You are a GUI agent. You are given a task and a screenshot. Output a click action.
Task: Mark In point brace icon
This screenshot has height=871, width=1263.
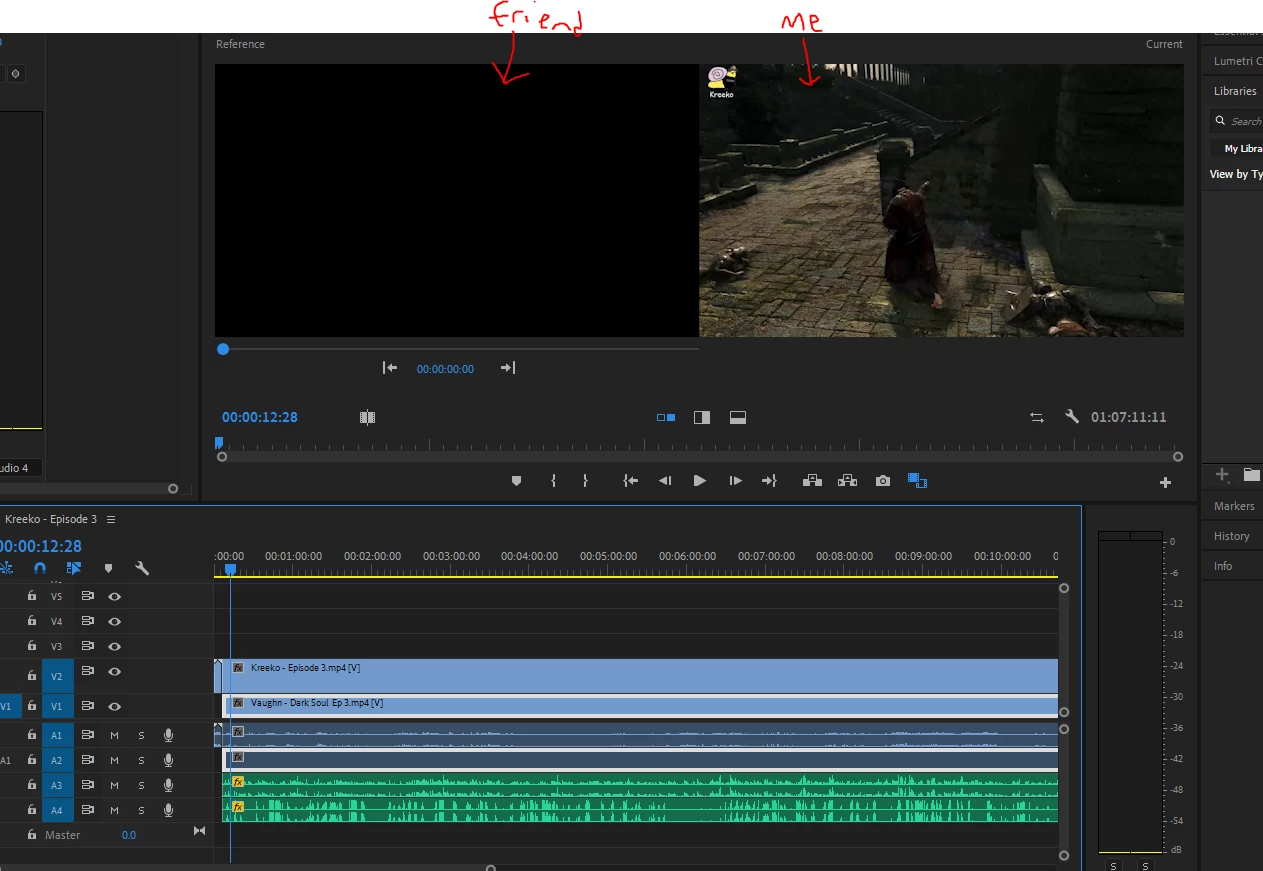pyautogui.click(x=553, y=481)
